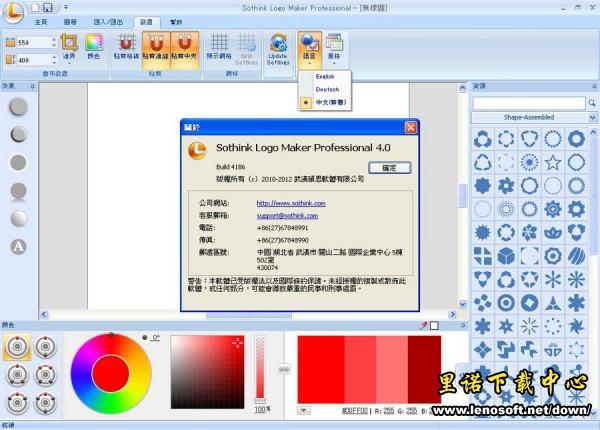Apply the letter A text effect

click(x=18, y=247)
